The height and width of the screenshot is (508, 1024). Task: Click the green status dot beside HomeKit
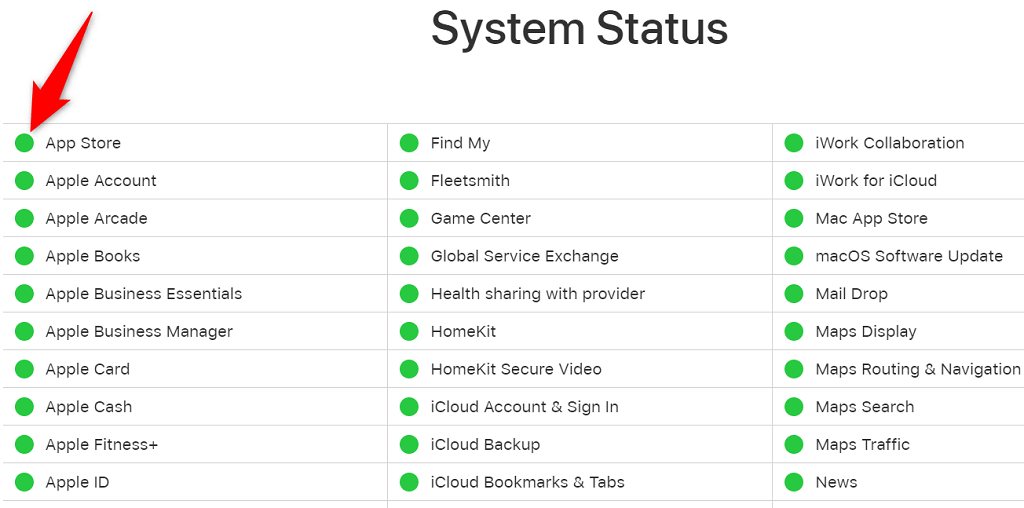pos(409,332)
